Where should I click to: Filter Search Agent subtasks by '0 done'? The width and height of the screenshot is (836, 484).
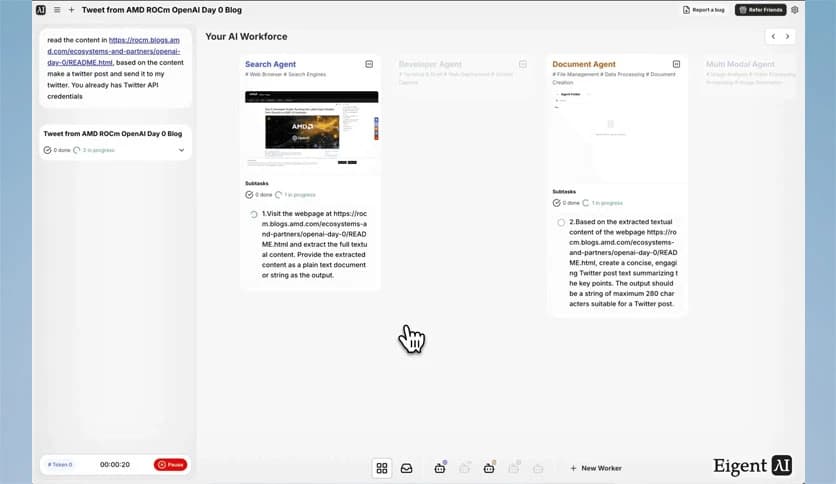pos(258,195)
